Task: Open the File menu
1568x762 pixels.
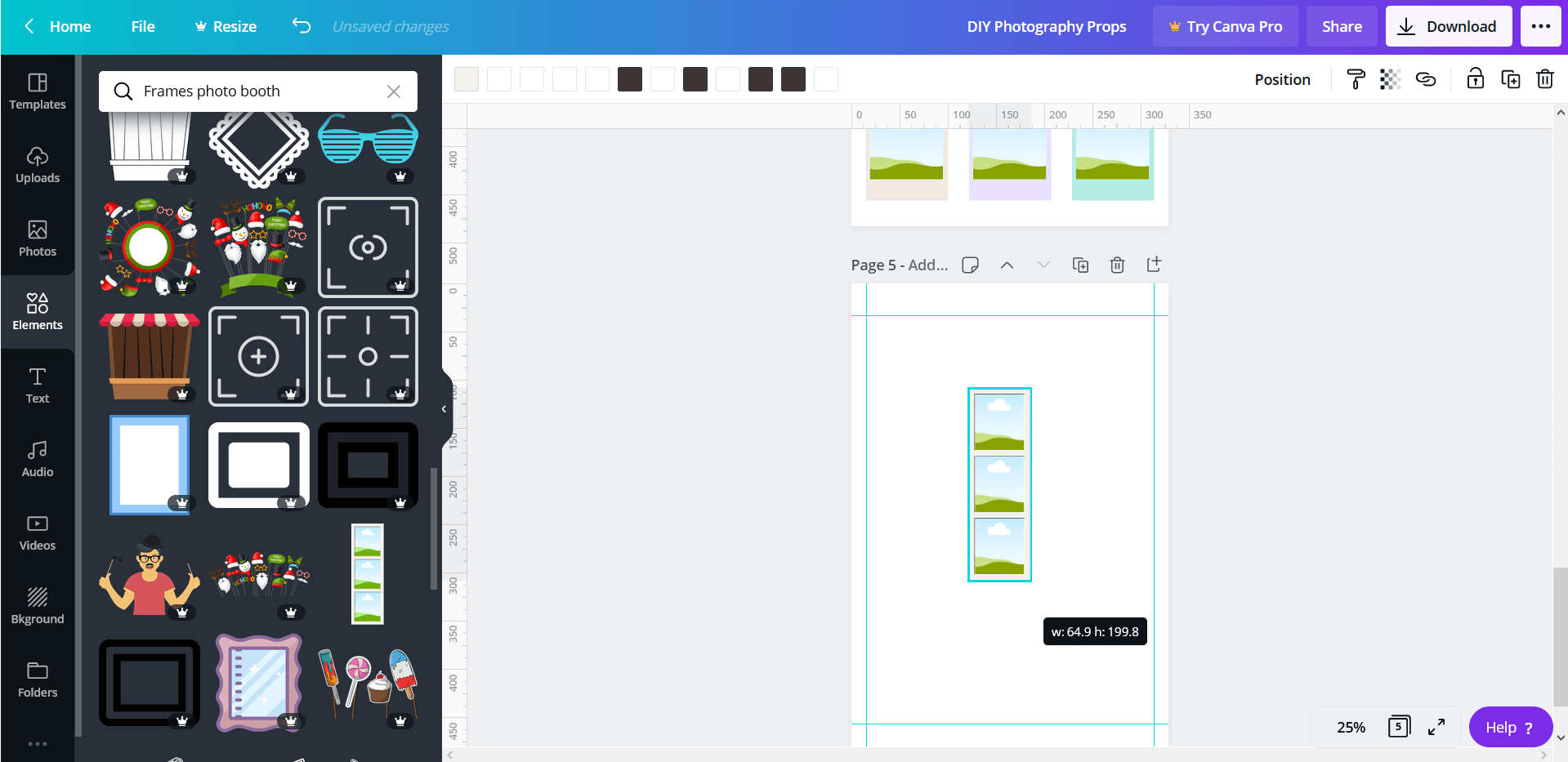Action: coord(142,25)
